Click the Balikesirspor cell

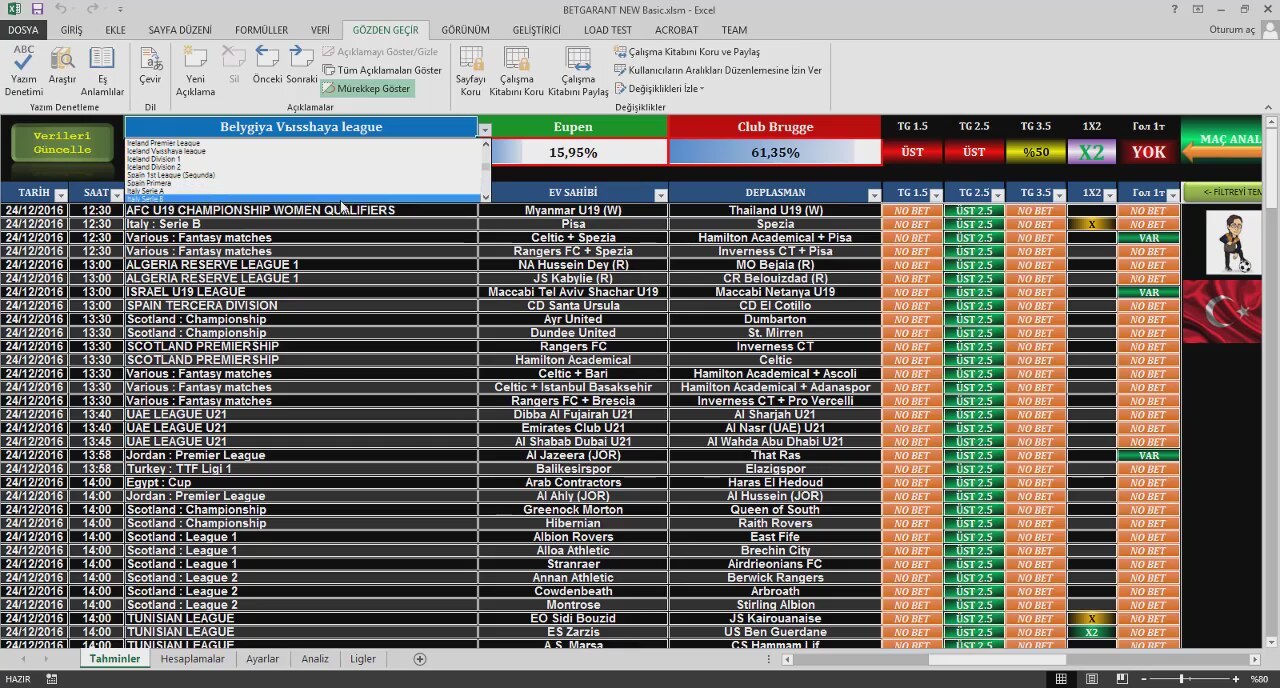tap(573, 469)
